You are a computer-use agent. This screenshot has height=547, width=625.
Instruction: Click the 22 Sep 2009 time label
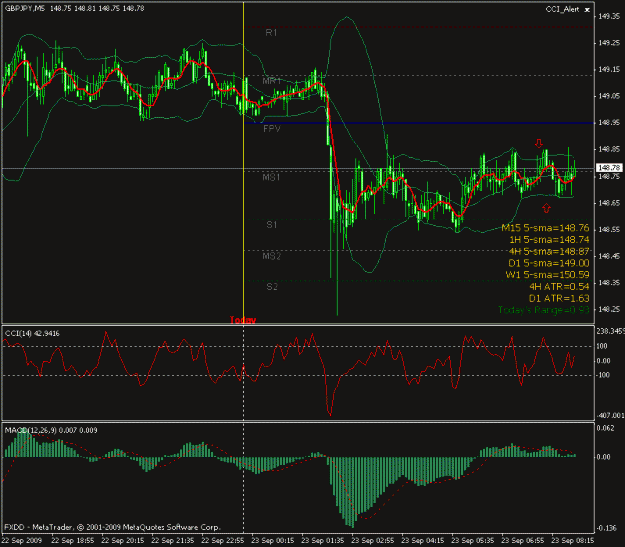(x=22, y=541)
